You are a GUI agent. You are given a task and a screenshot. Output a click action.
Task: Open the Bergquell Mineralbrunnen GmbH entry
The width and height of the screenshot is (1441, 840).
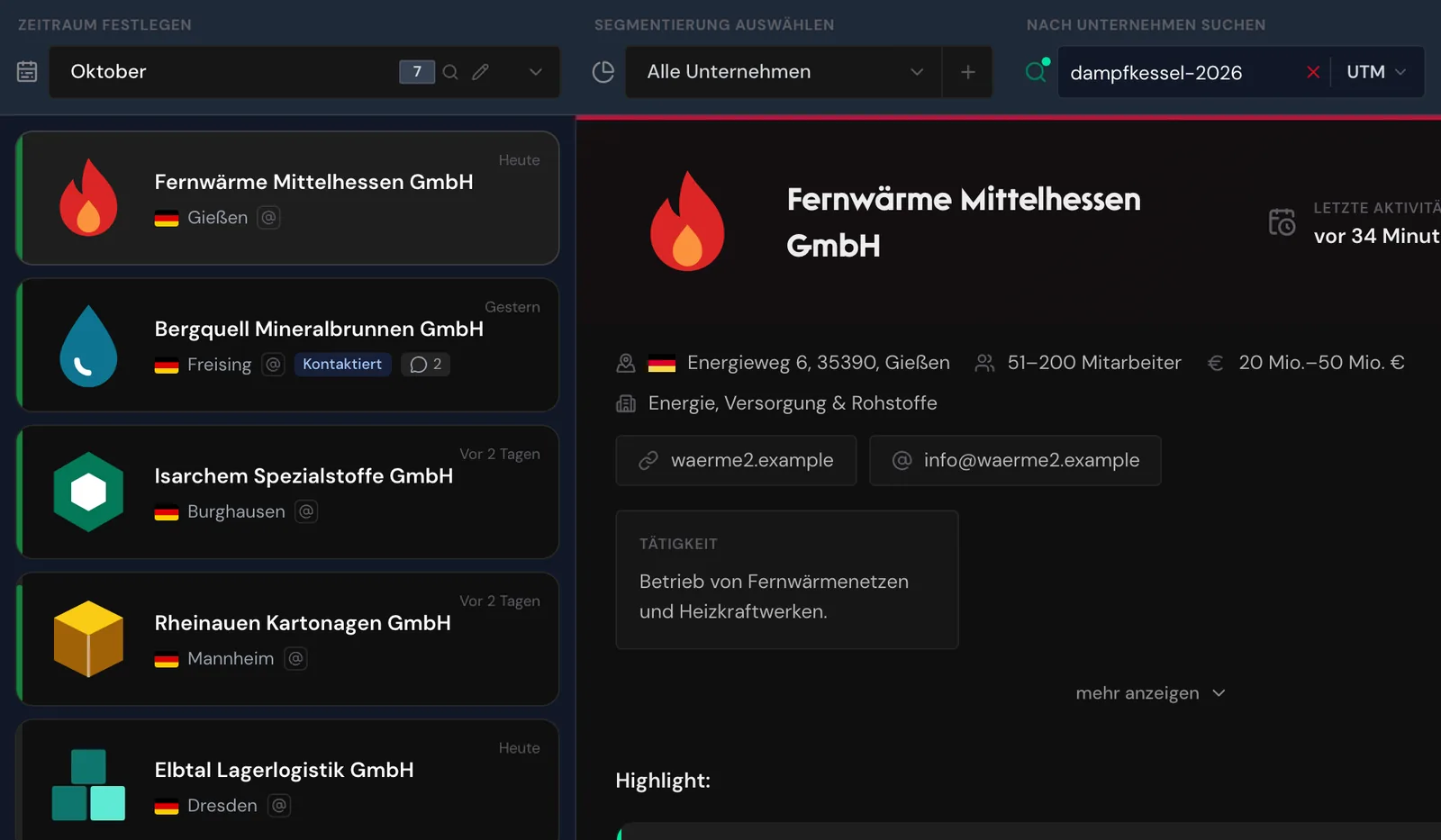[x=288, y=345]
